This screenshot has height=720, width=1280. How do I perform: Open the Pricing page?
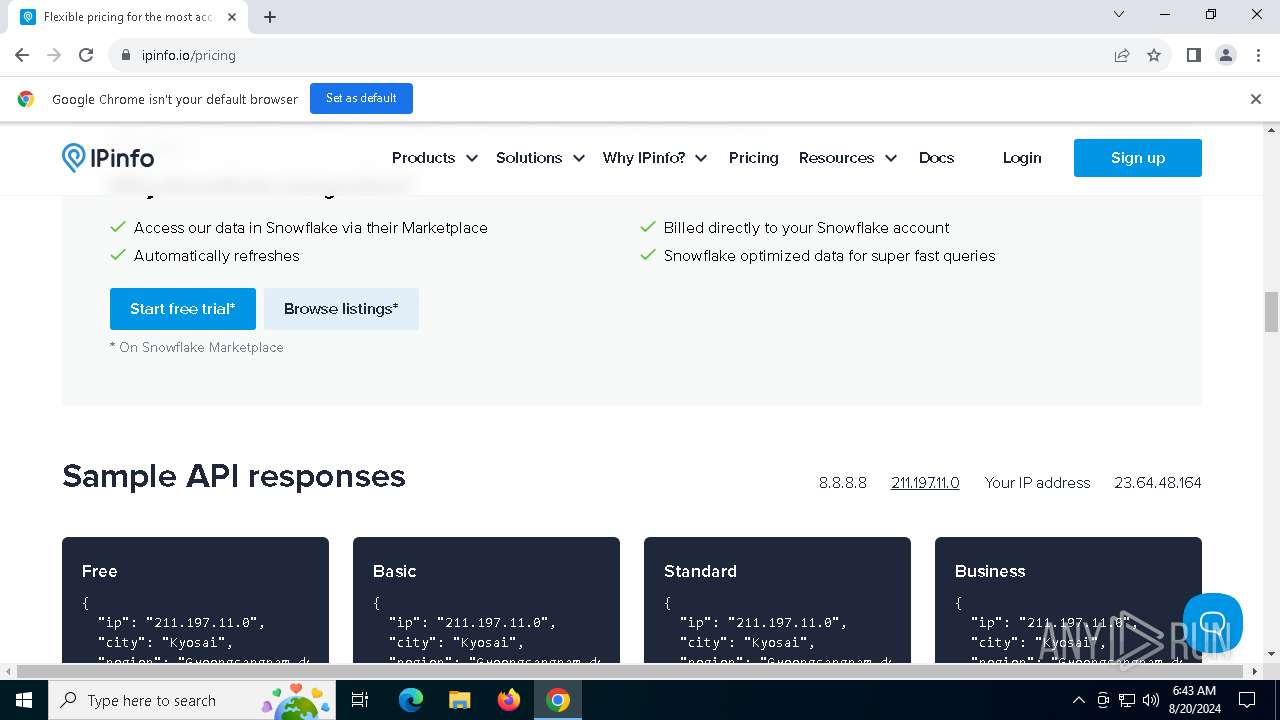click(x=754, y=158)
